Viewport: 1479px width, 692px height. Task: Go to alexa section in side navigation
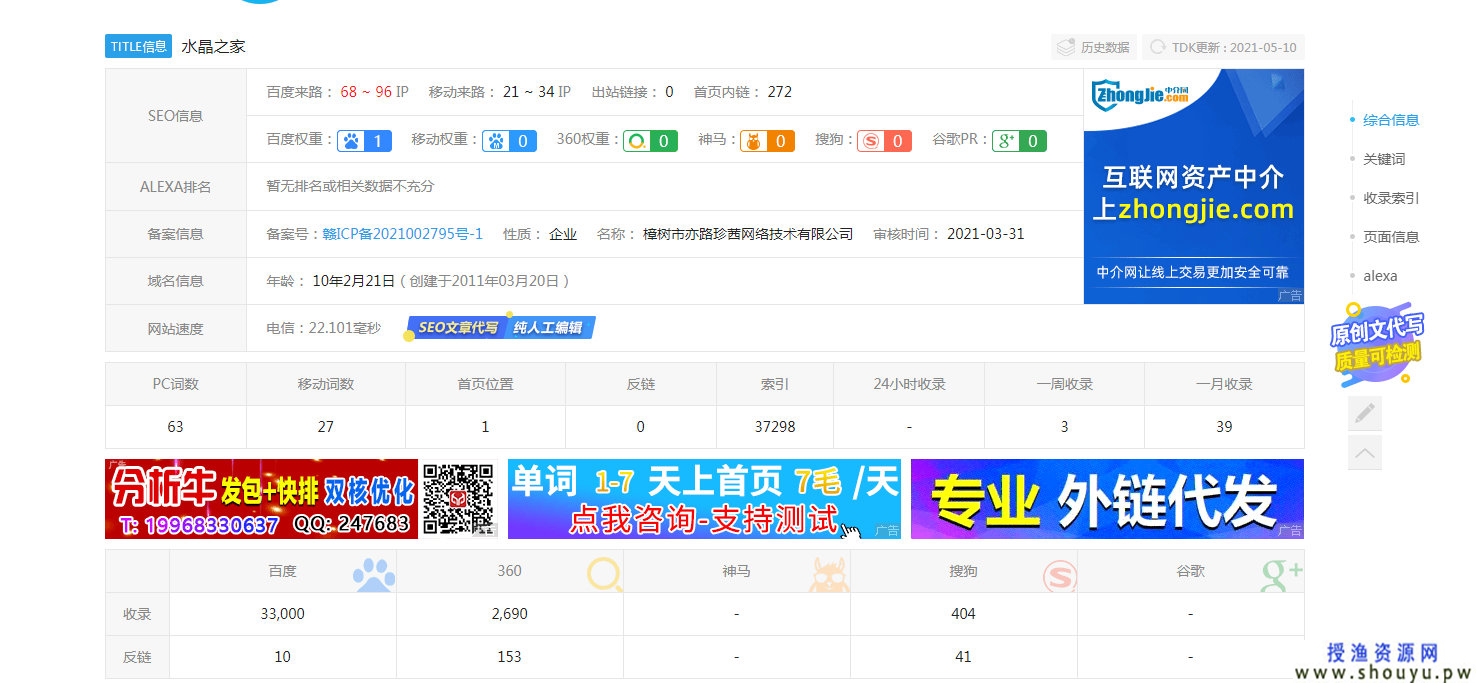click(x=1380, y=276)
